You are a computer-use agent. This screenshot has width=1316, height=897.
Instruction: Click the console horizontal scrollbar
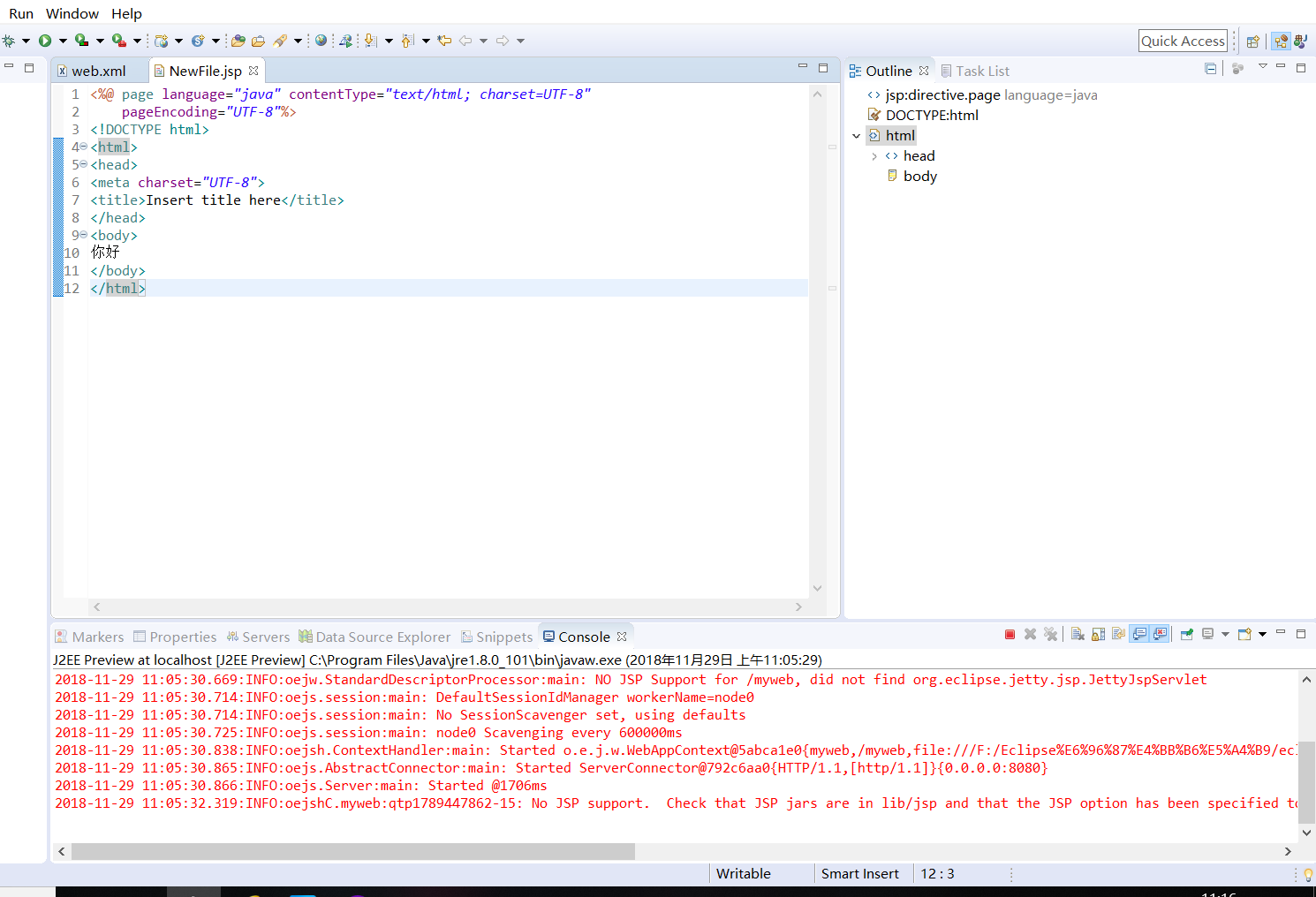pyautogui.click(x=353, y=851)
